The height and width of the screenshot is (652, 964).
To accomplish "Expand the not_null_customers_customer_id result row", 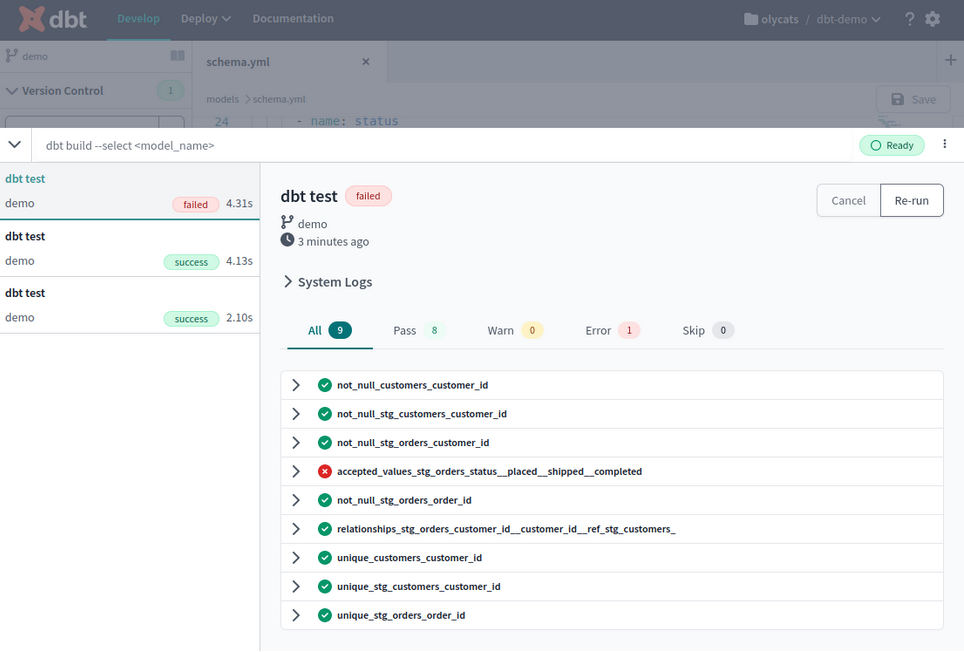I will tap(296, 385).
